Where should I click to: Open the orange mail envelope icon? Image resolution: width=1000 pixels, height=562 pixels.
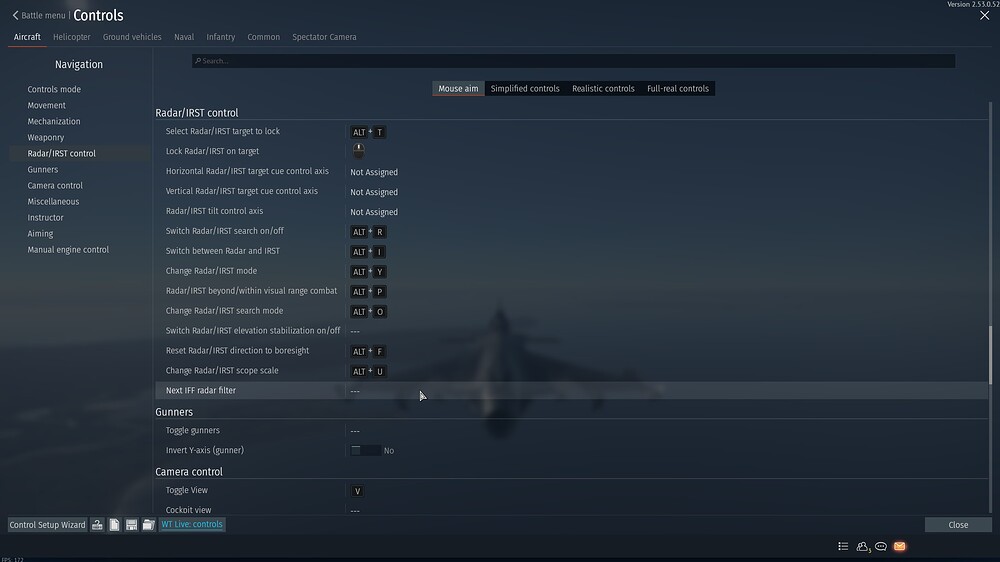point(899,547)
